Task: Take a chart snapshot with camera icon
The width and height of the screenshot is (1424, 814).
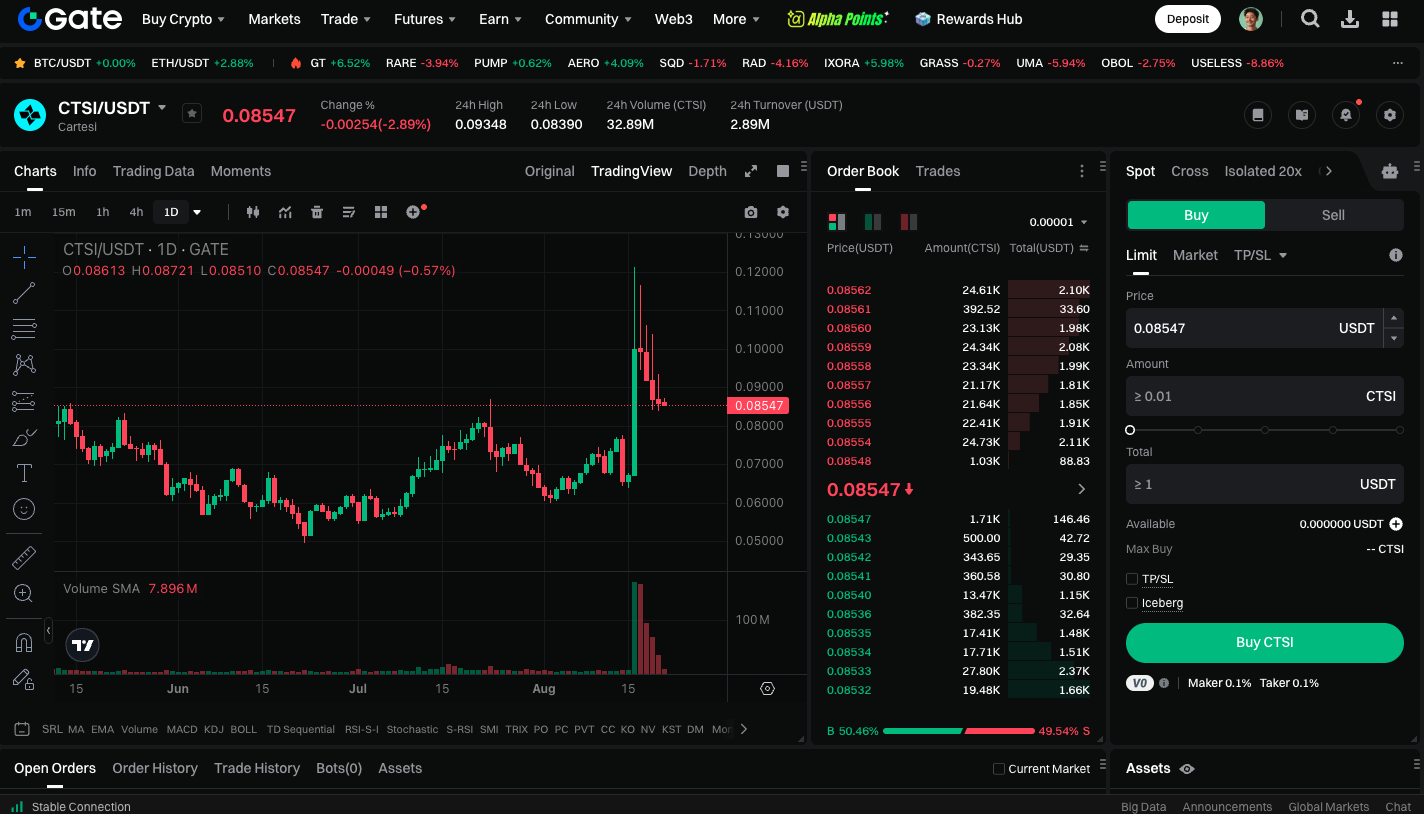Action: [x=751, y=212]
